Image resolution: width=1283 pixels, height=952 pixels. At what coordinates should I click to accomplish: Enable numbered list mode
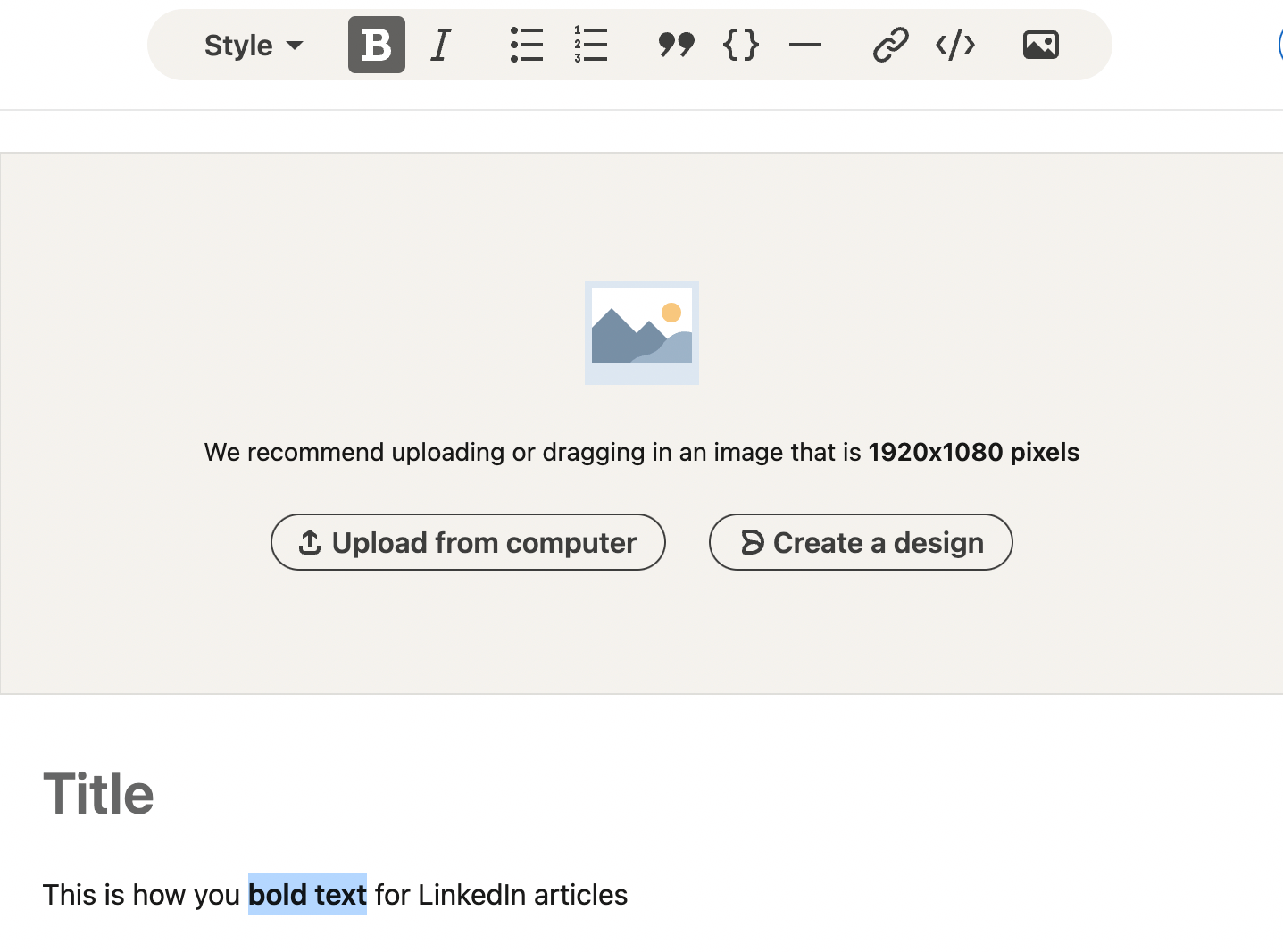(x=590, y=45)
